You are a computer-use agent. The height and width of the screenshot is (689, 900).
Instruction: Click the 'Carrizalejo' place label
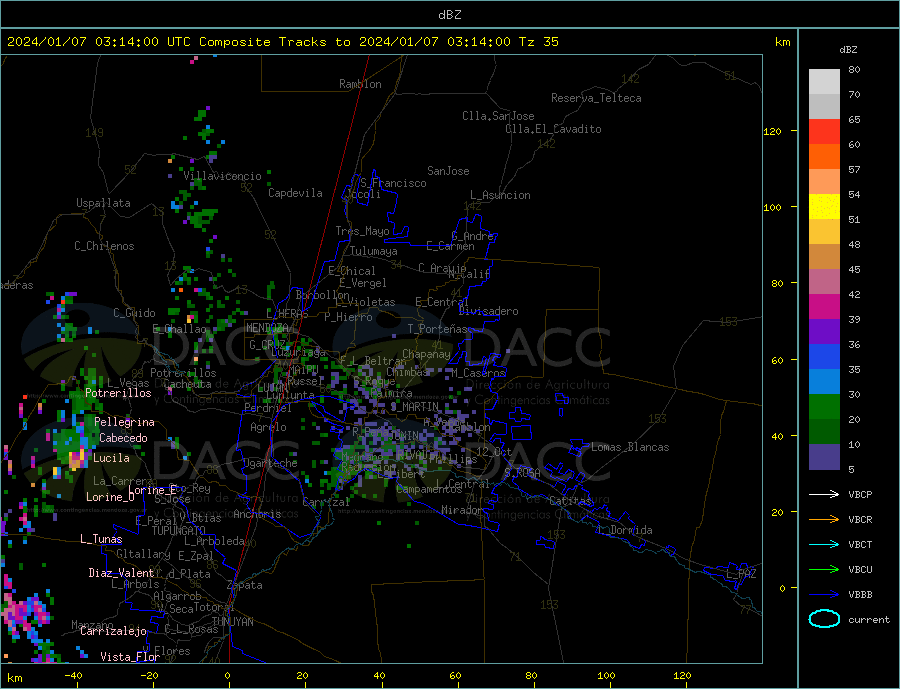pos(113,631)
